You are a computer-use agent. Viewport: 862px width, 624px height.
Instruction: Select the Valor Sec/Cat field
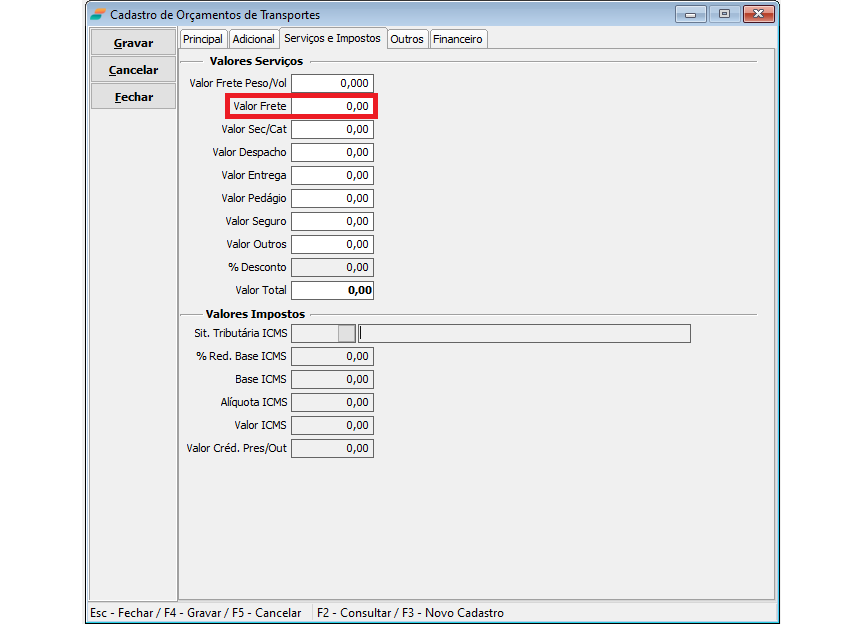pyautogui.click(x=332, y=129)
